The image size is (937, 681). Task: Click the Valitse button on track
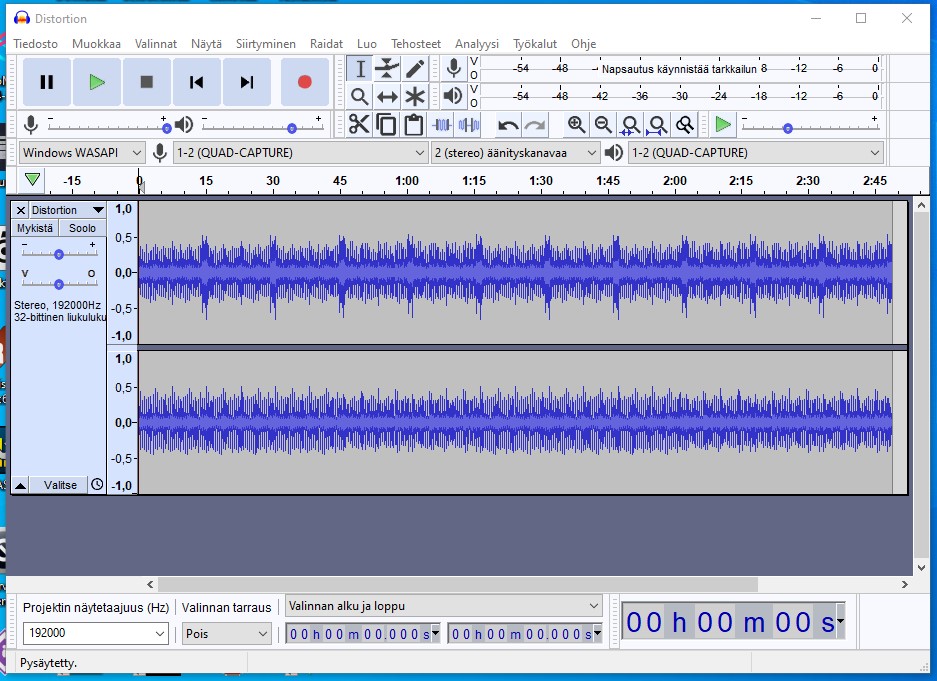click(x=60, y=485)
